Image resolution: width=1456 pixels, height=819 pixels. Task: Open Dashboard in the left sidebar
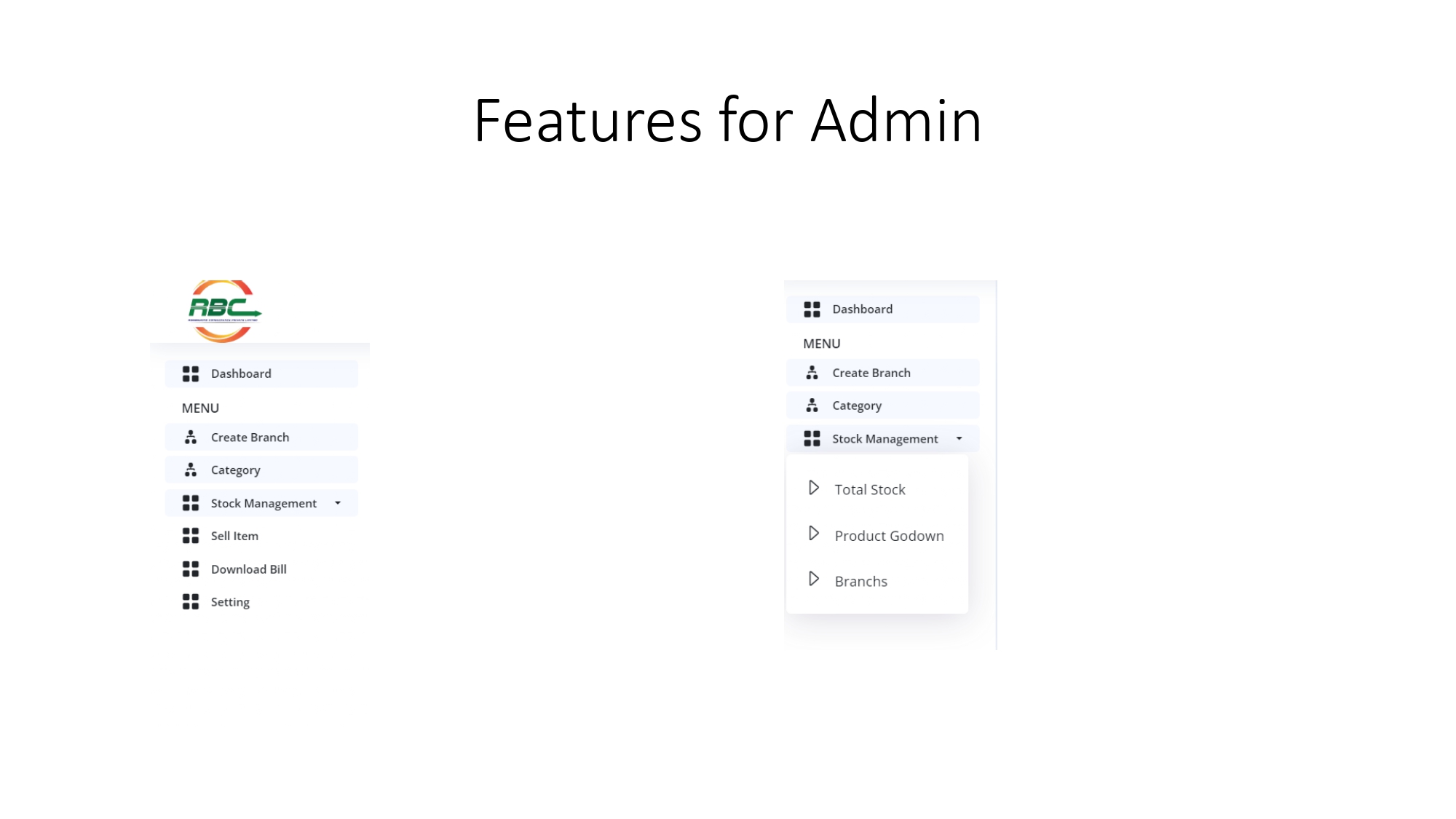[261, 373]
